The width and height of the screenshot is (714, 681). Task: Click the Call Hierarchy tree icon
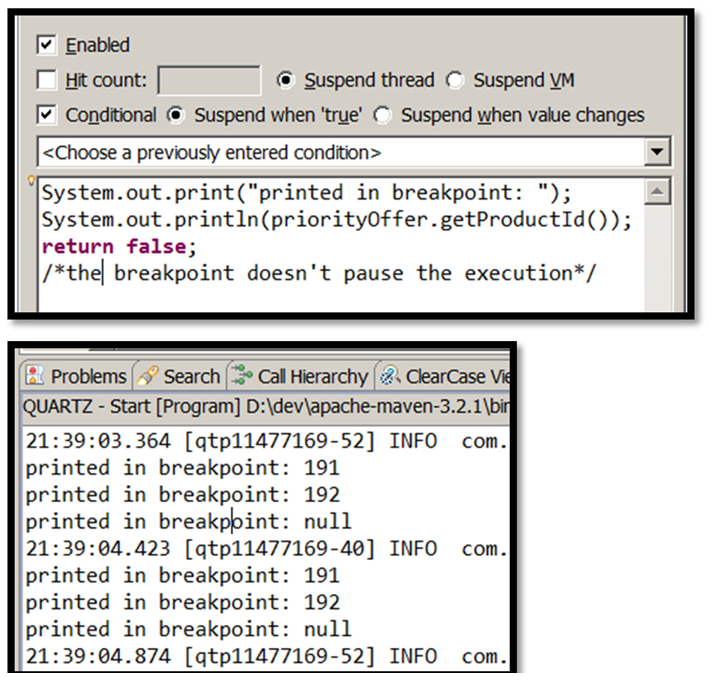[x=243, y=376]
